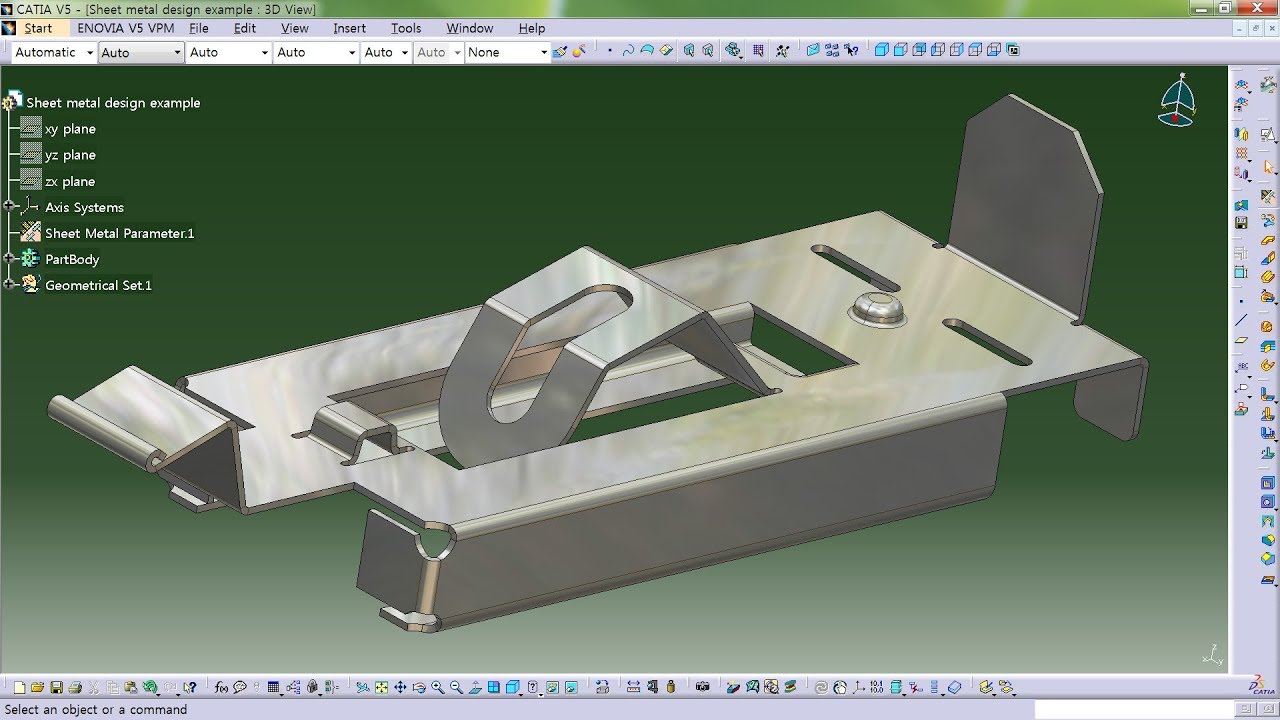Click the Pan tool icon
The height and width of the screenshot is (720, 1280).
[401, 688]
